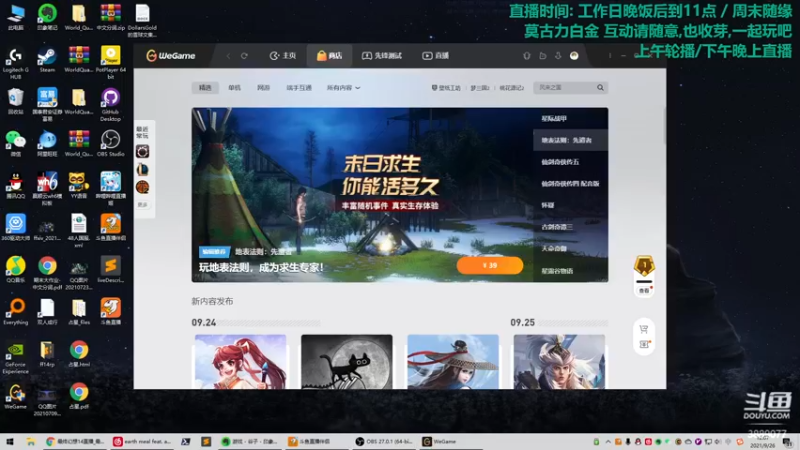Open the 回收站 recycle bin
Viewport: 800px width, 450px height.
click(15, 102)
